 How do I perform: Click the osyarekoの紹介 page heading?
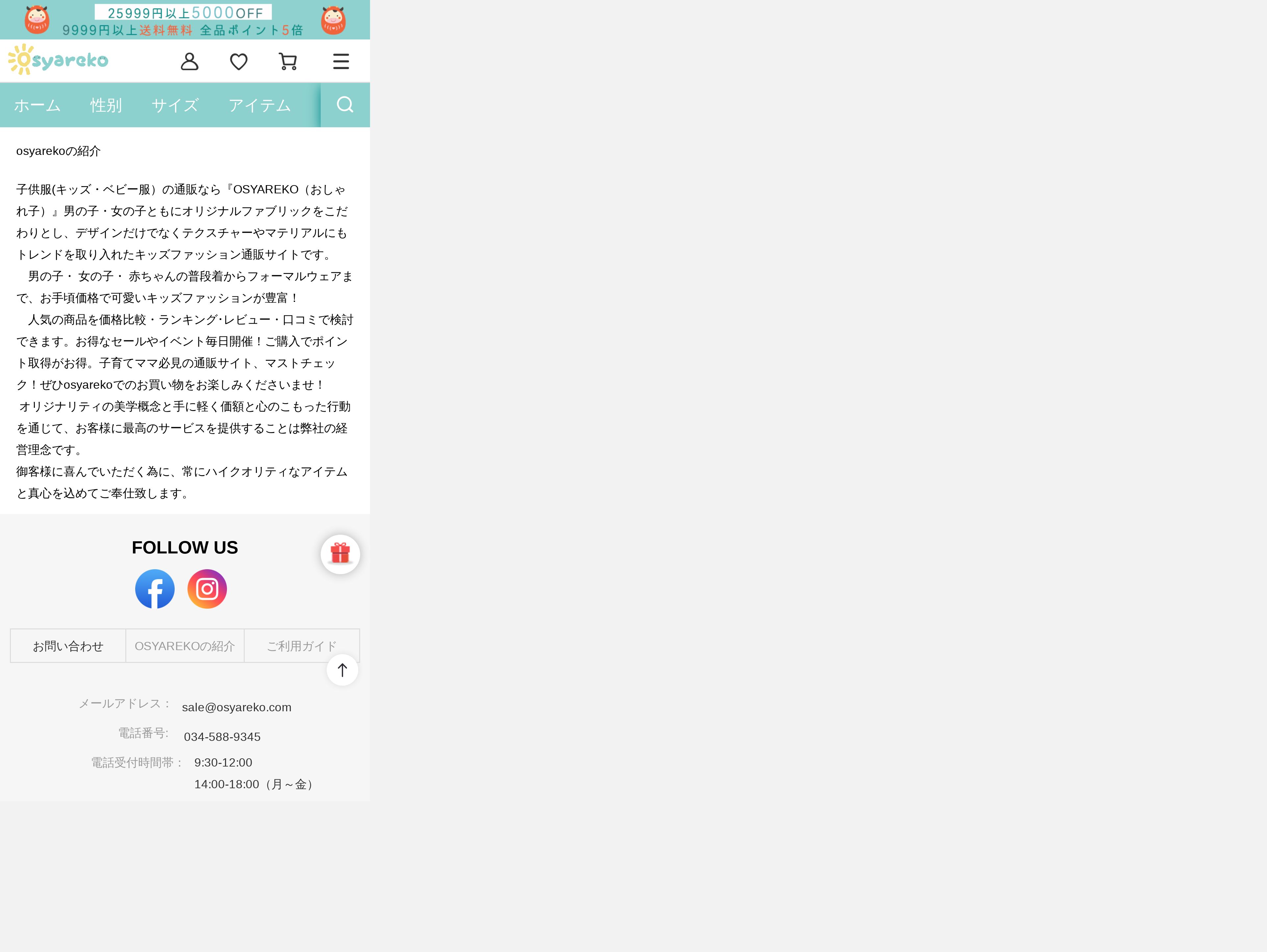point(59,151)
